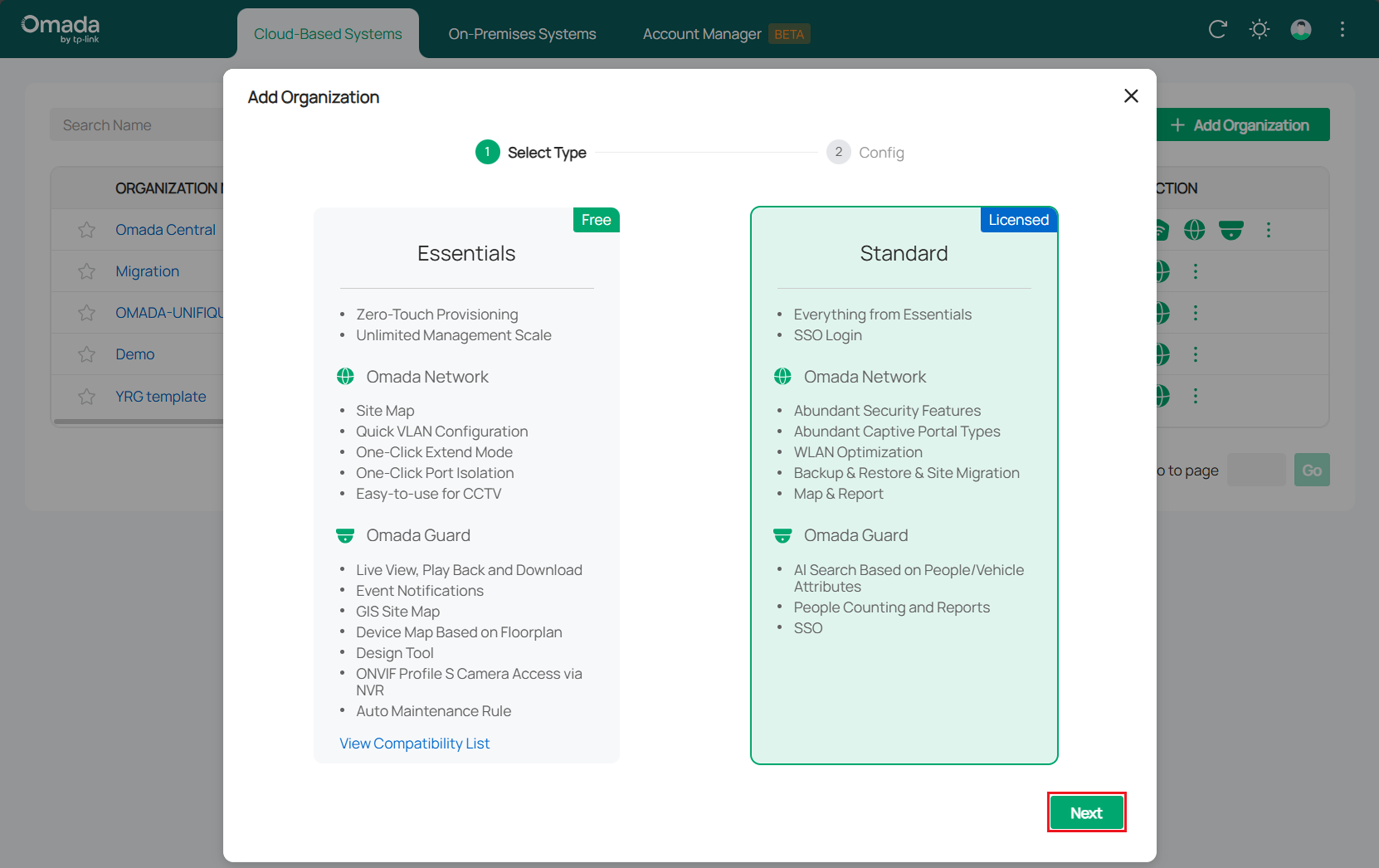Image resolution: width=1379 pixels, height=868 pixels.
Task: Select the Standard licensed plan card
Action: (x=904, y=485)
